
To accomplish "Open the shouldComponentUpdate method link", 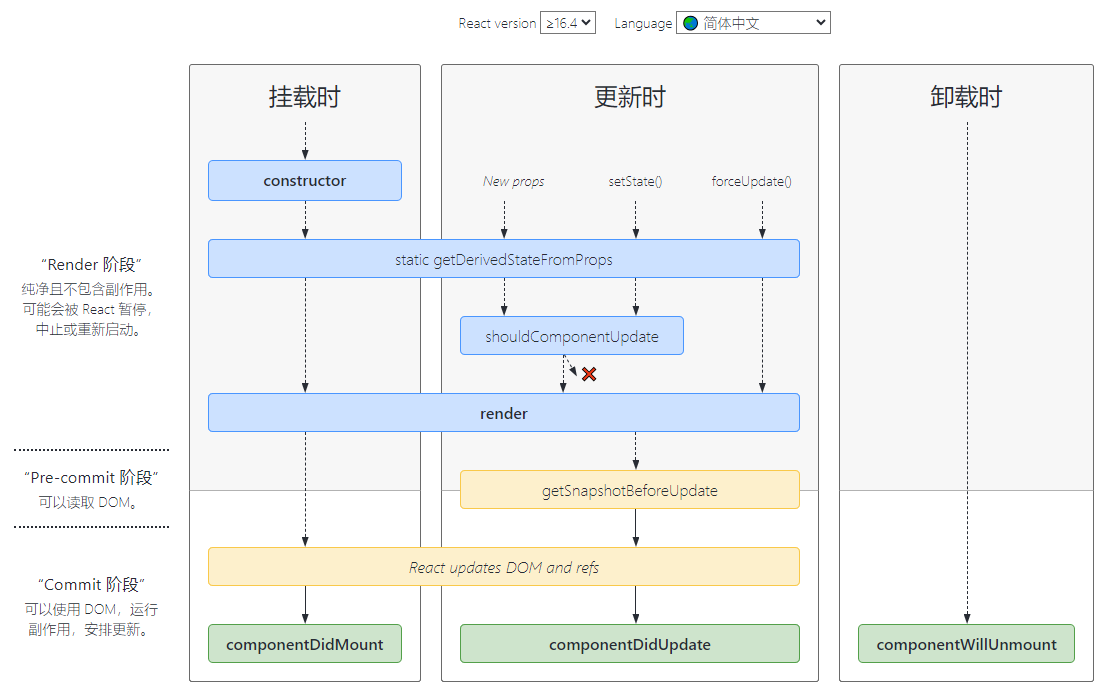I will tap(572, 336).
